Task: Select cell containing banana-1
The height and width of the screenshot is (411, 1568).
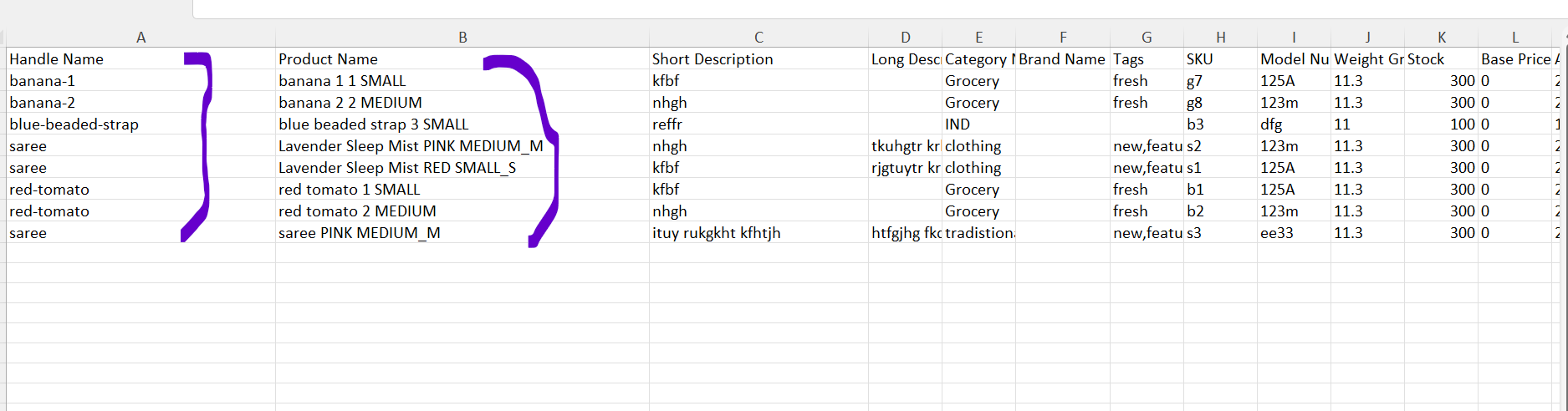Action: 140,81
